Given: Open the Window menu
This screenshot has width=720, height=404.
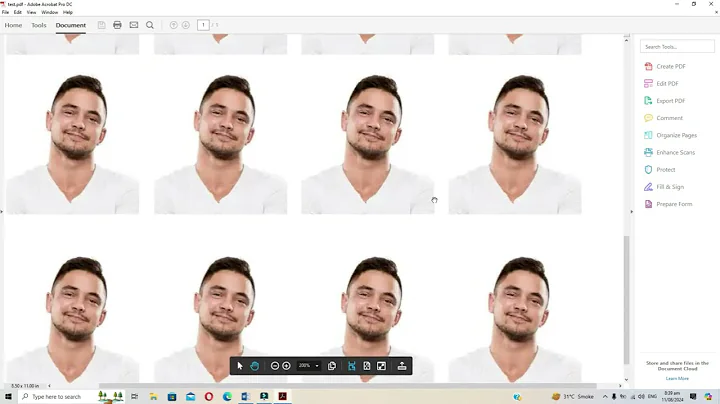Looking at the screenshot, I should [50, 12].
